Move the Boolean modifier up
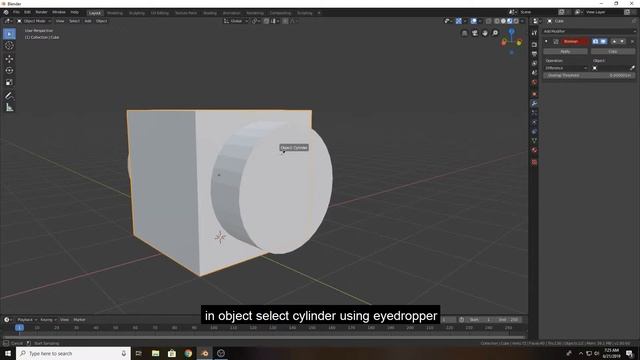Image resolution: width=640 pixels, height=360 pixels. pos(614,41)
